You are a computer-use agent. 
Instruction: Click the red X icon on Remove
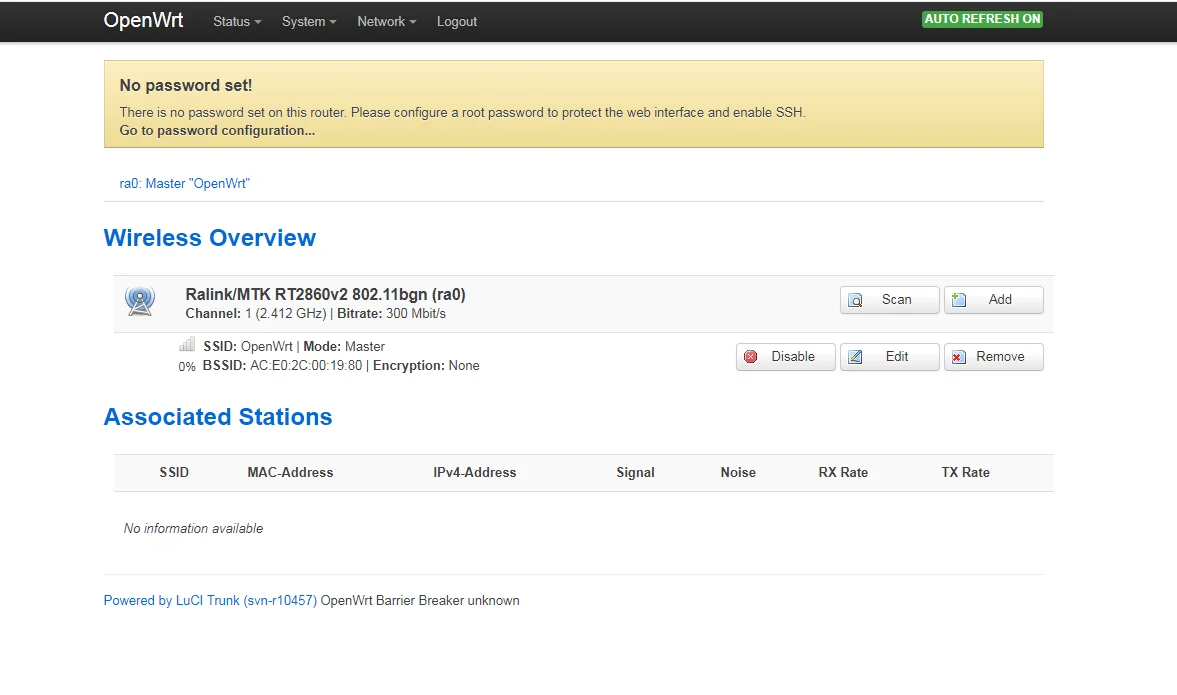click(x=959, y=357)
